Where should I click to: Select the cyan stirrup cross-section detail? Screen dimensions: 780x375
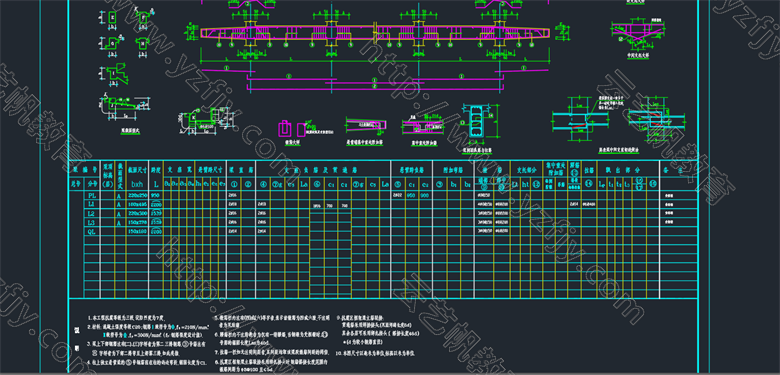[x=477, y=122]
